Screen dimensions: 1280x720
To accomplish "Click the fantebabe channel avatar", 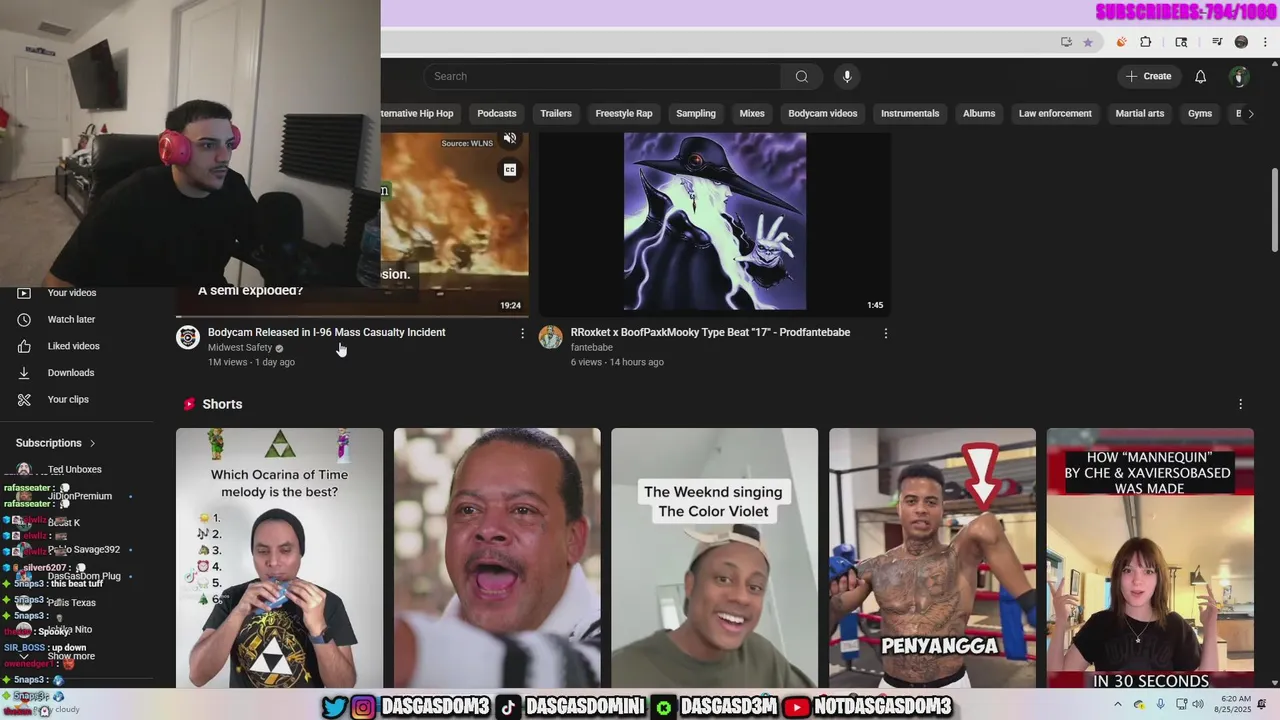I will pyautogui.click(x=551, y=337).
